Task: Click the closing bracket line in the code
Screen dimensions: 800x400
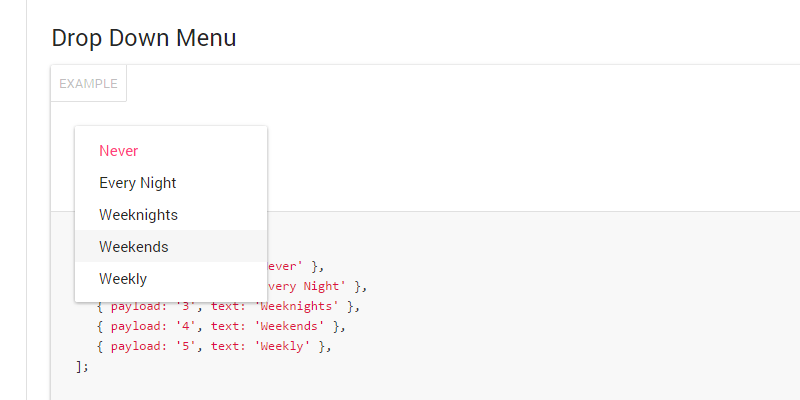Action: point(82,366)
